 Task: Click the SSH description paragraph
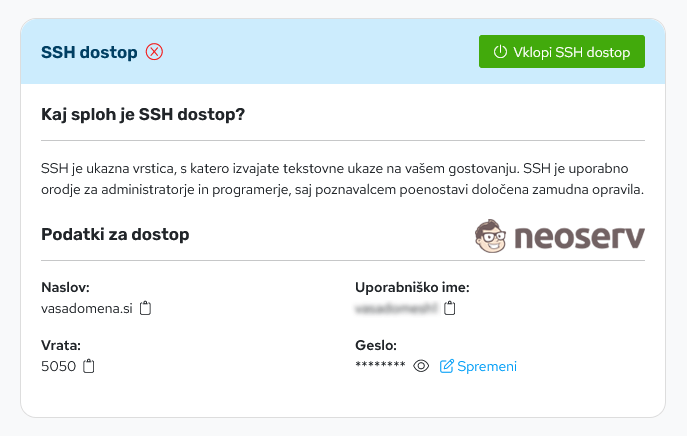[x=342, y=178]
